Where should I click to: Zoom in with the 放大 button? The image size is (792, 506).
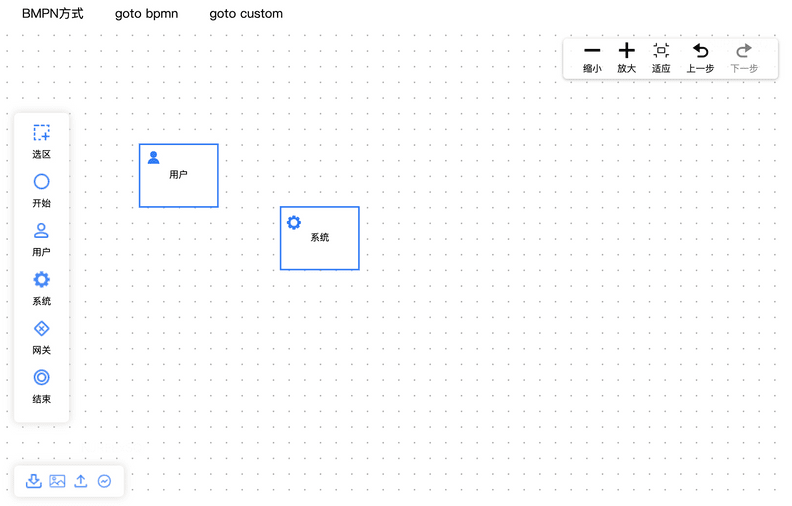626,59
